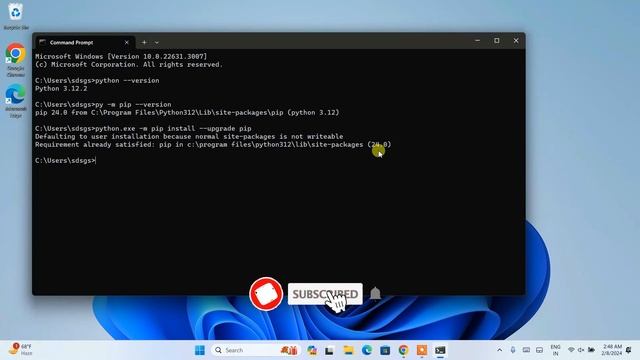
Task: Show hidden system tray icons
Action: click(500, 350)
